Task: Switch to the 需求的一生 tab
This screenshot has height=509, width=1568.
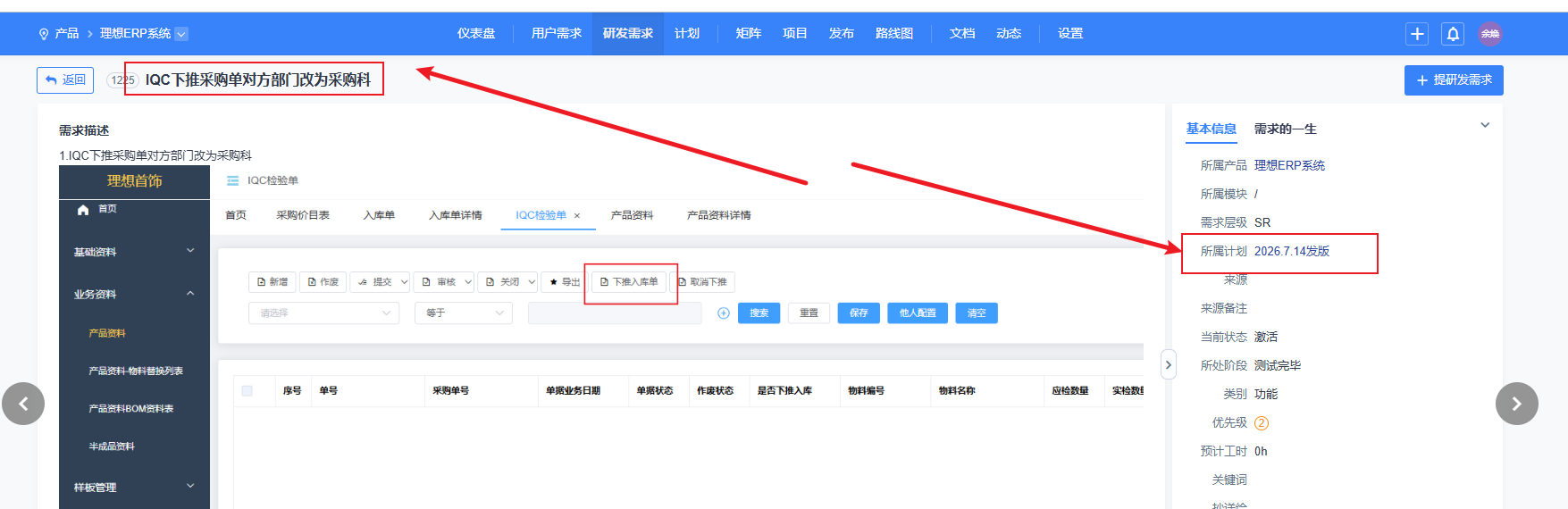Action: [x=1285, y=129]
